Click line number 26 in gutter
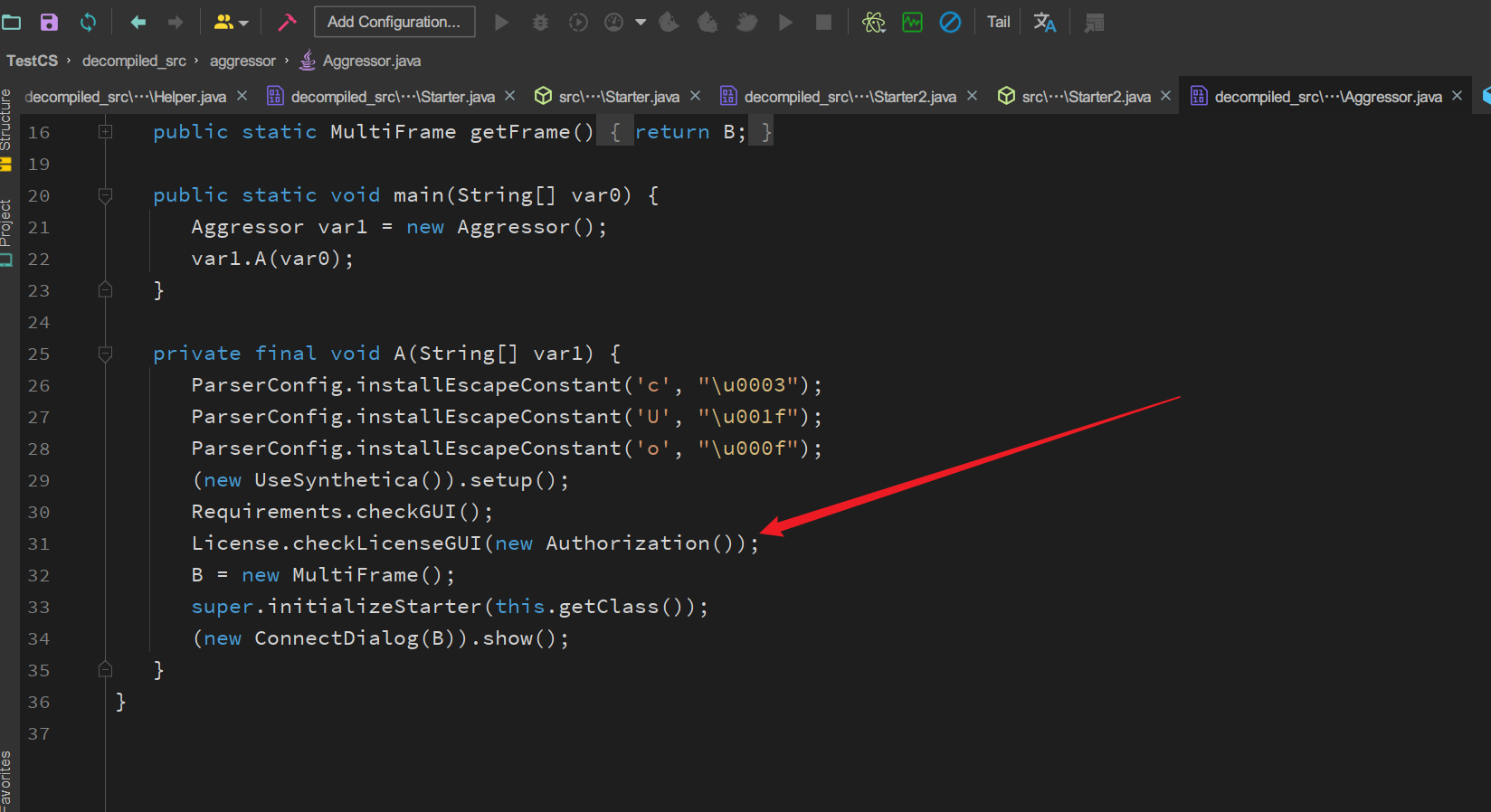Image resolution: width=1491 pixels, height=812 pixels. coord(39,386)
